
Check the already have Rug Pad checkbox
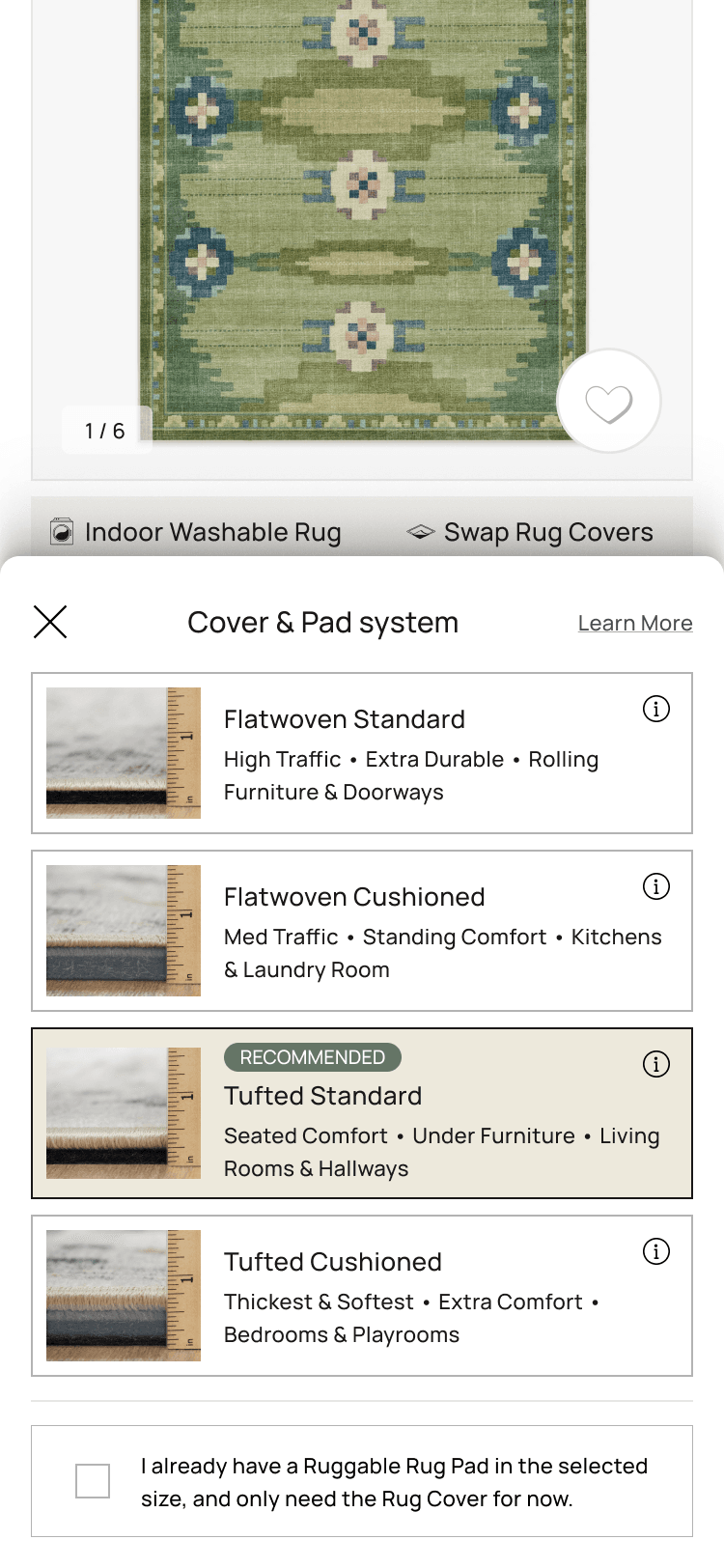tap(93, 1481)
